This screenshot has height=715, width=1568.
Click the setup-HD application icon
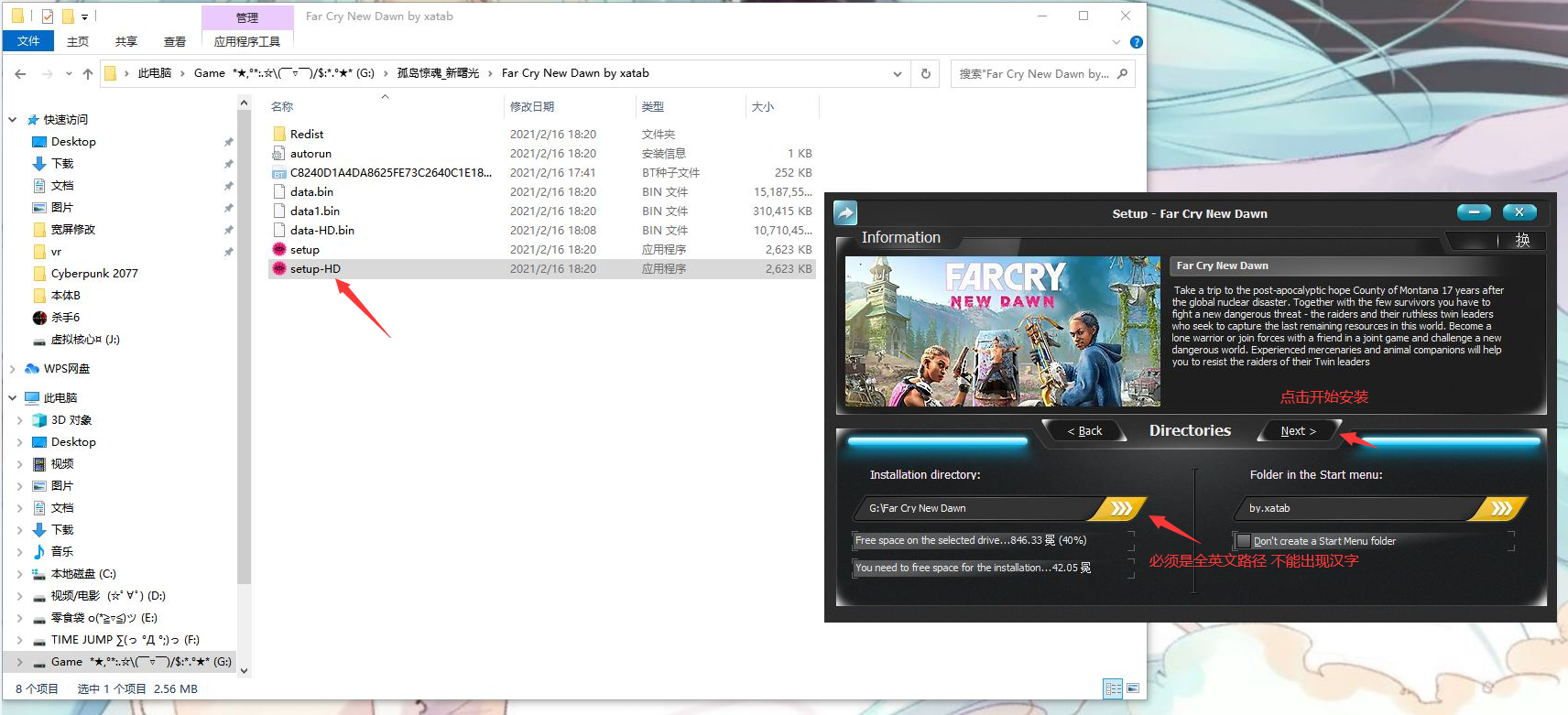click(x=279, y=268)
